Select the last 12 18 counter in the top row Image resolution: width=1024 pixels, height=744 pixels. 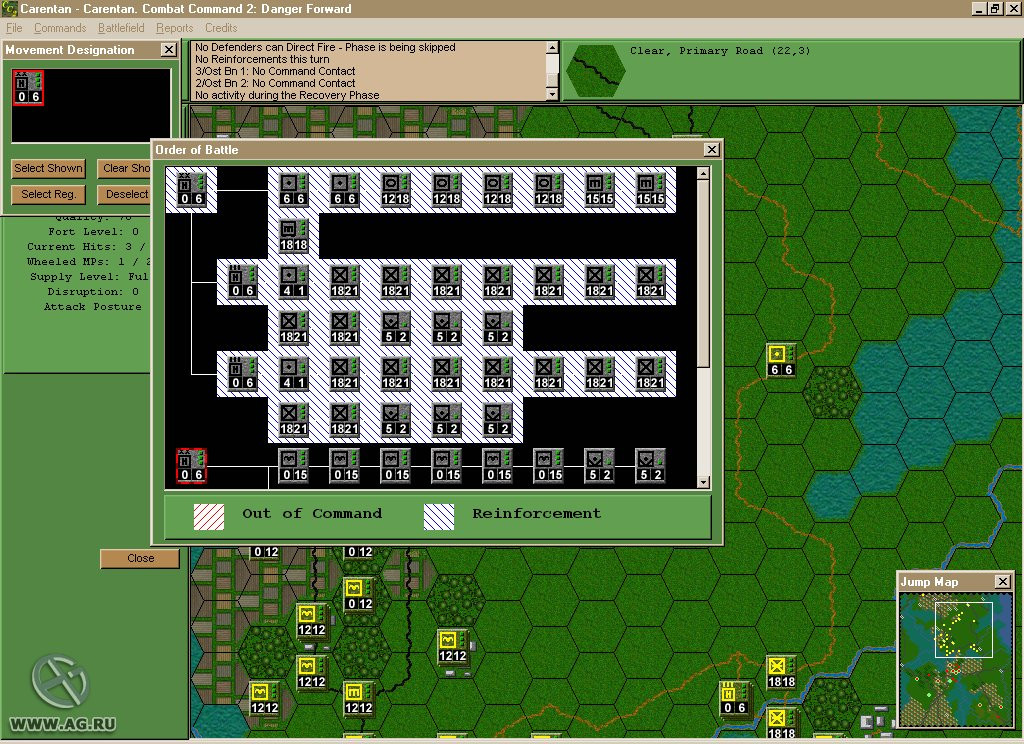pyautogui.click(x=548, y=189)
